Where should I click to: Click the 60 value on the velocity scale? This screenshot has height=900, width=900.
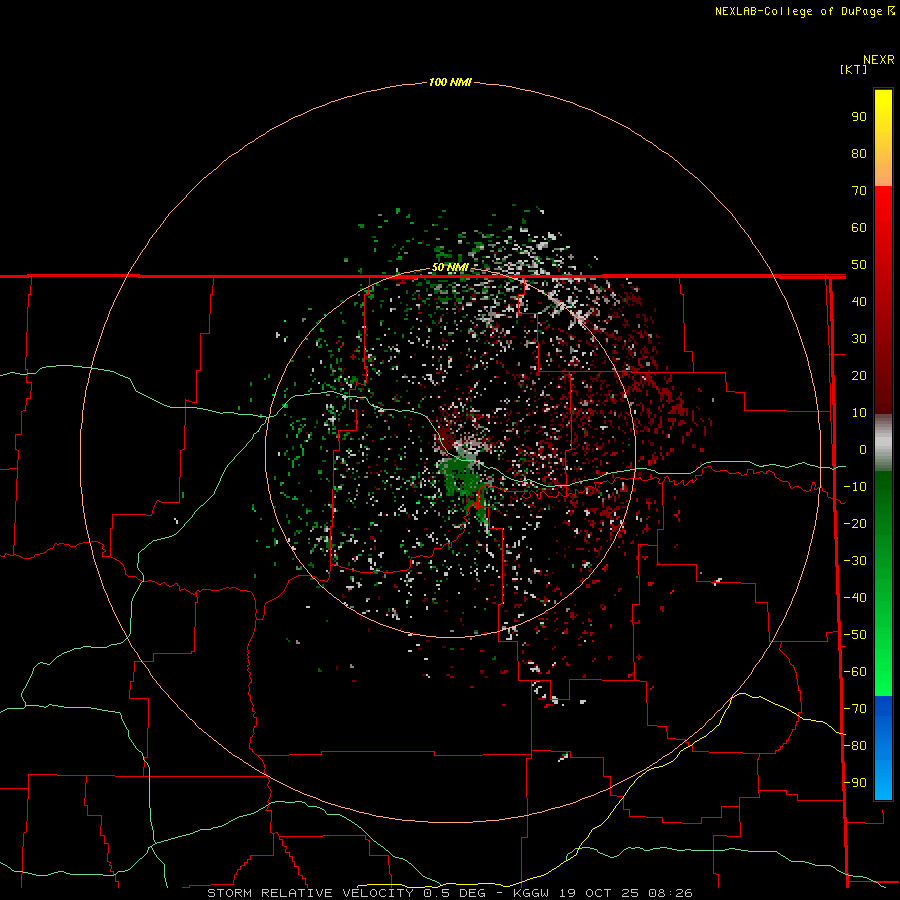point(859,227)
